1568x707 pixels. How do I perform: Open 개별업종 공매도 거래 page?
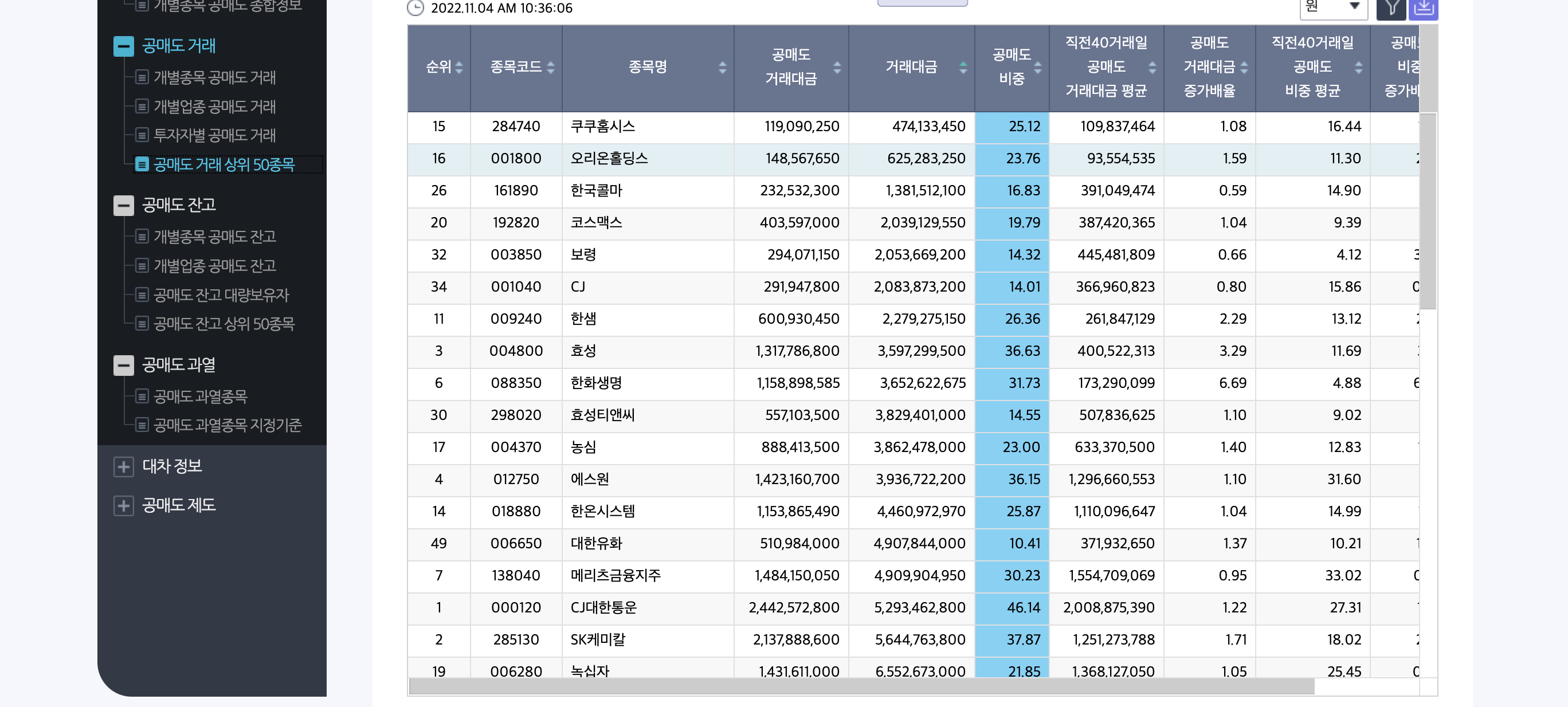click(214, 107)
